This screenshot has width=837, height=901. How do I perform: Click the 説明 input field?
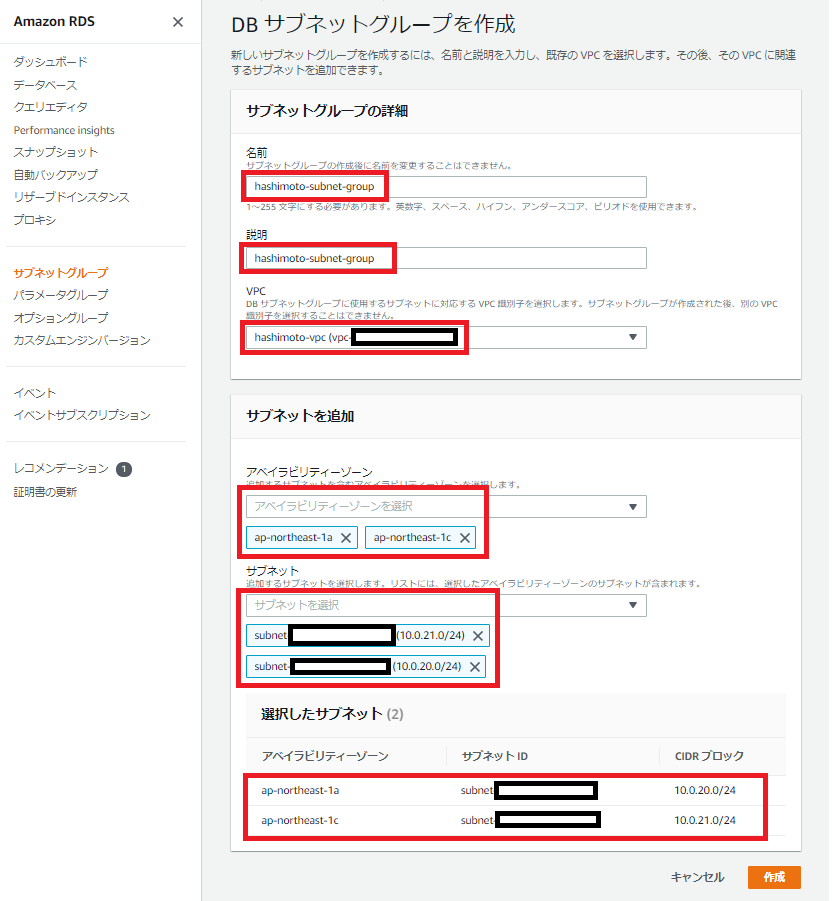pos(446,258)
